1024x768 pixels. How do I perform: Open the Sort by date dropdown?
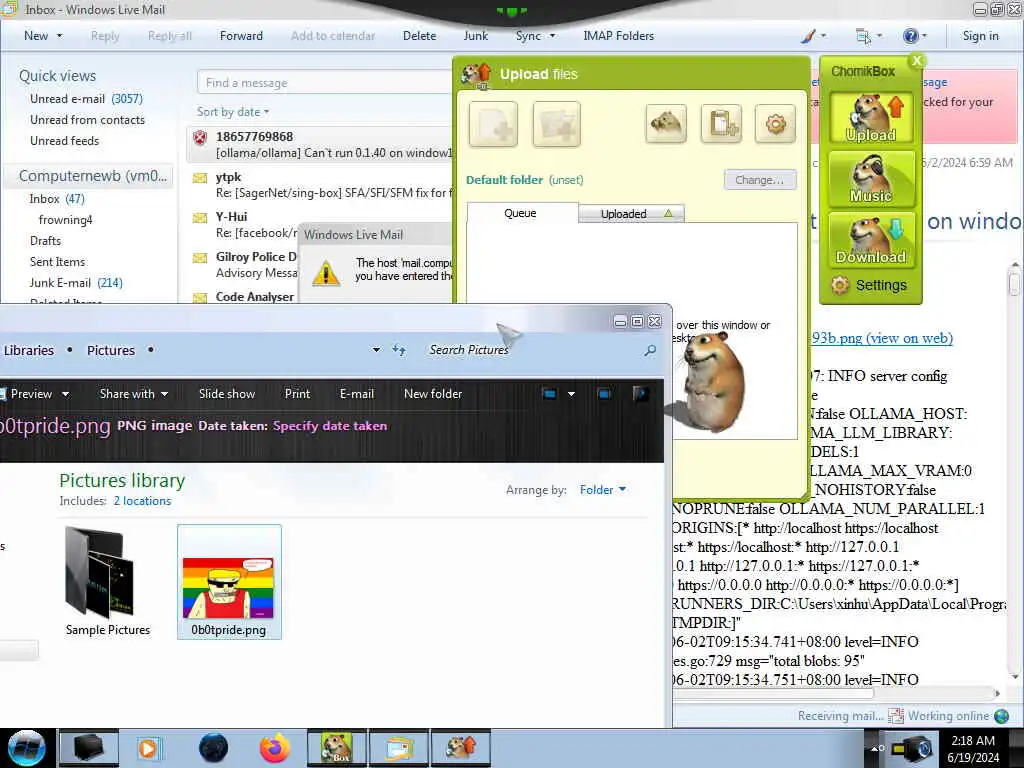tap(232, 112)
